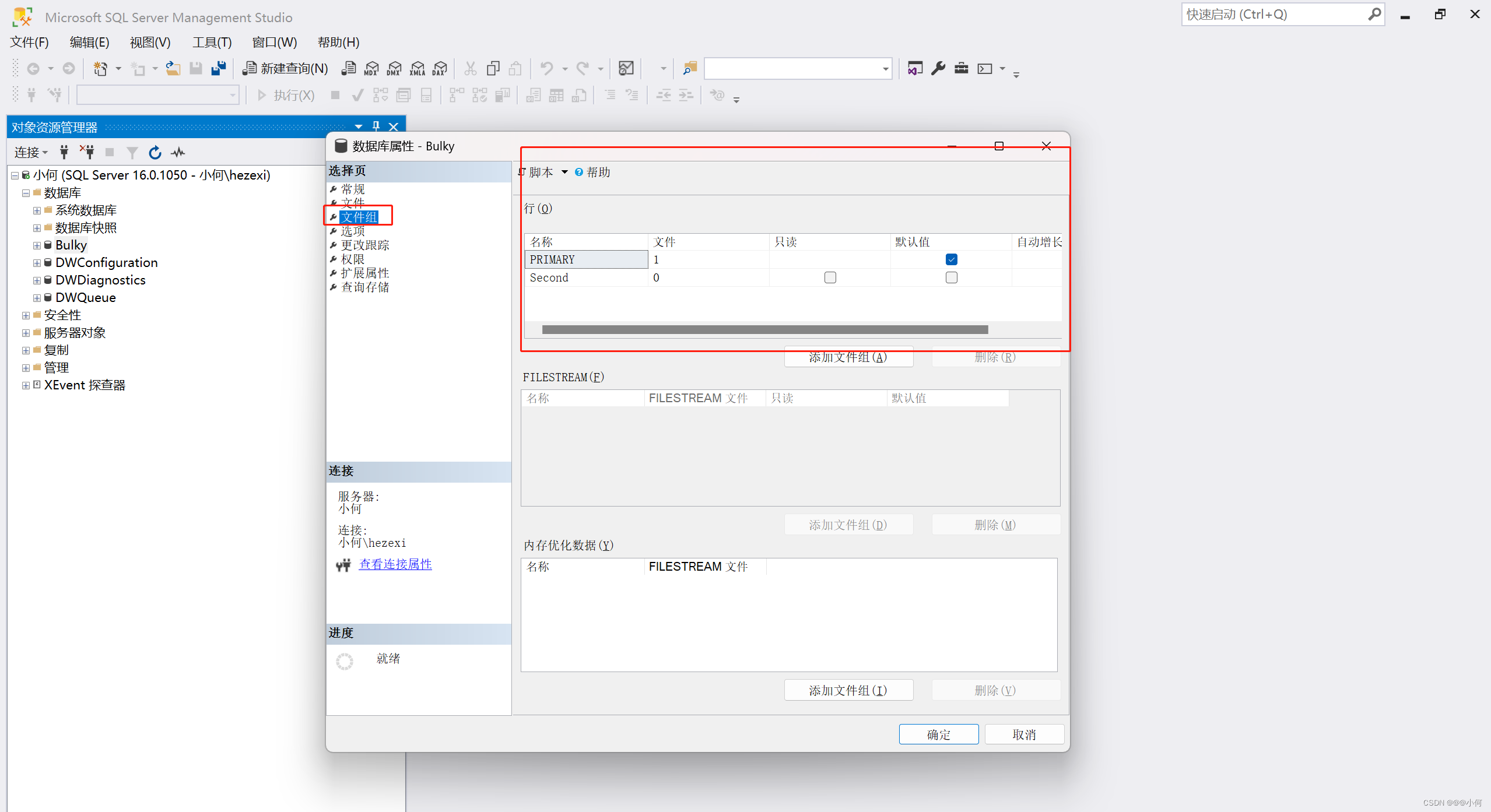
Task: Click the view connection properties icon
Action: [x=343, y=564]
